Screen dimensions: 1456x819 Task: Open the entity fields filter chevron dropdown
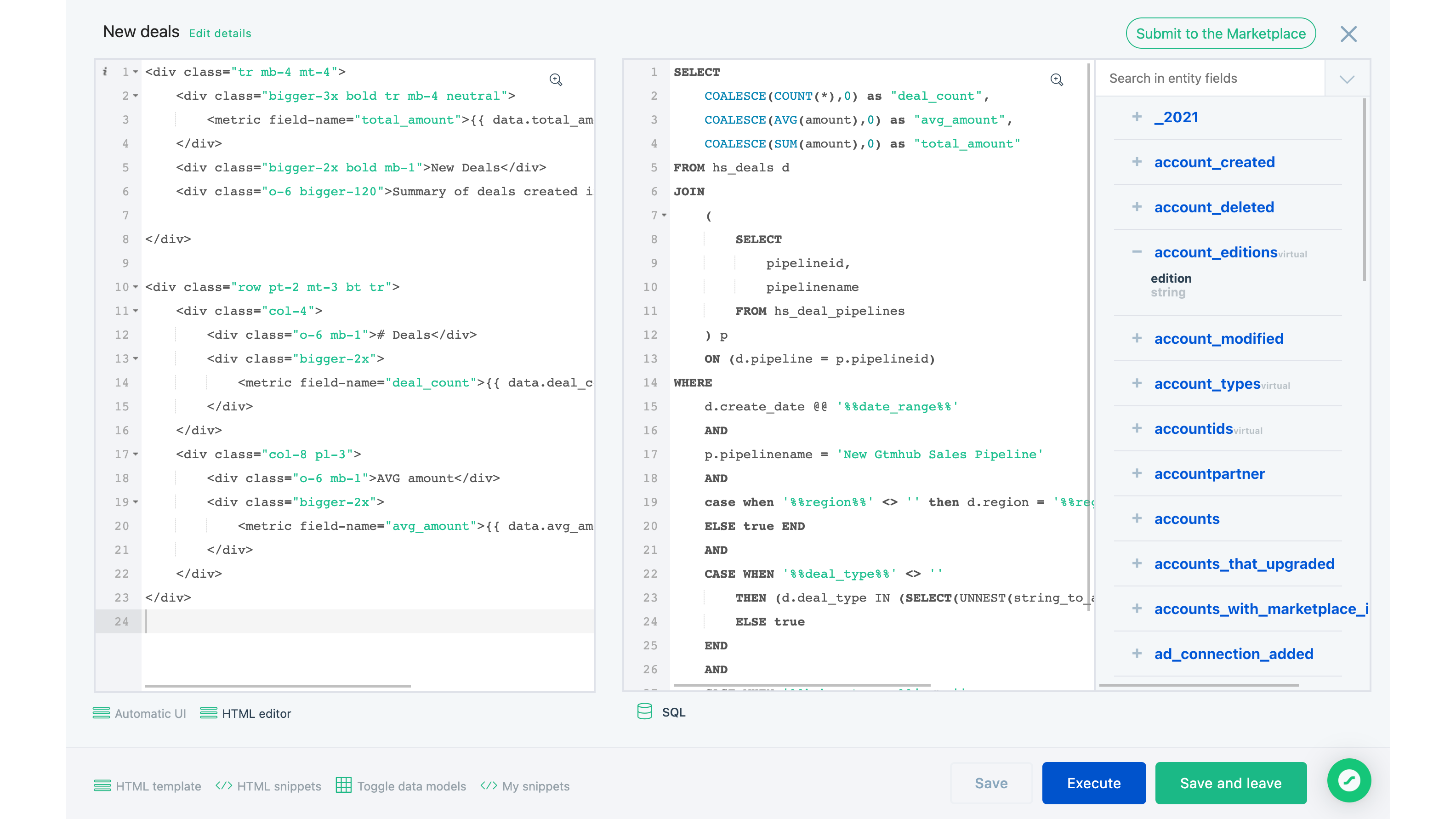(x=1348, y=78)
